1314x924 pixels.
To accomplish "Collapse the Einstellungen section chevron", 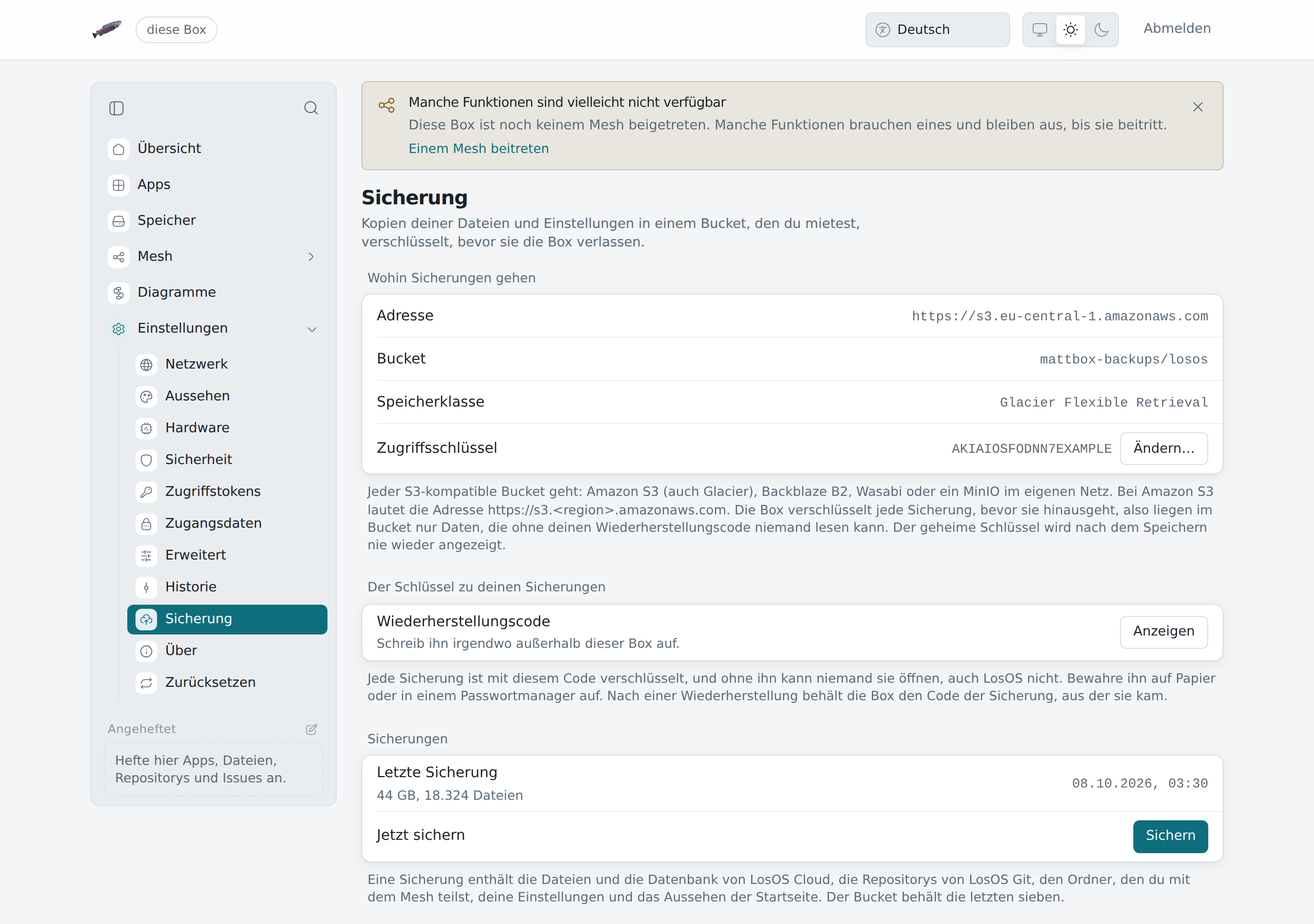I will (312, 329).
